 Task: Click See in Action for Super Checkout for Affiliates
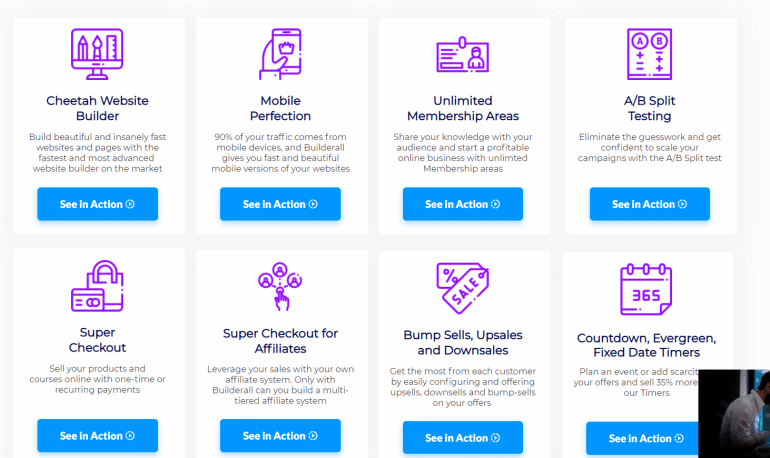pos(280,436)
